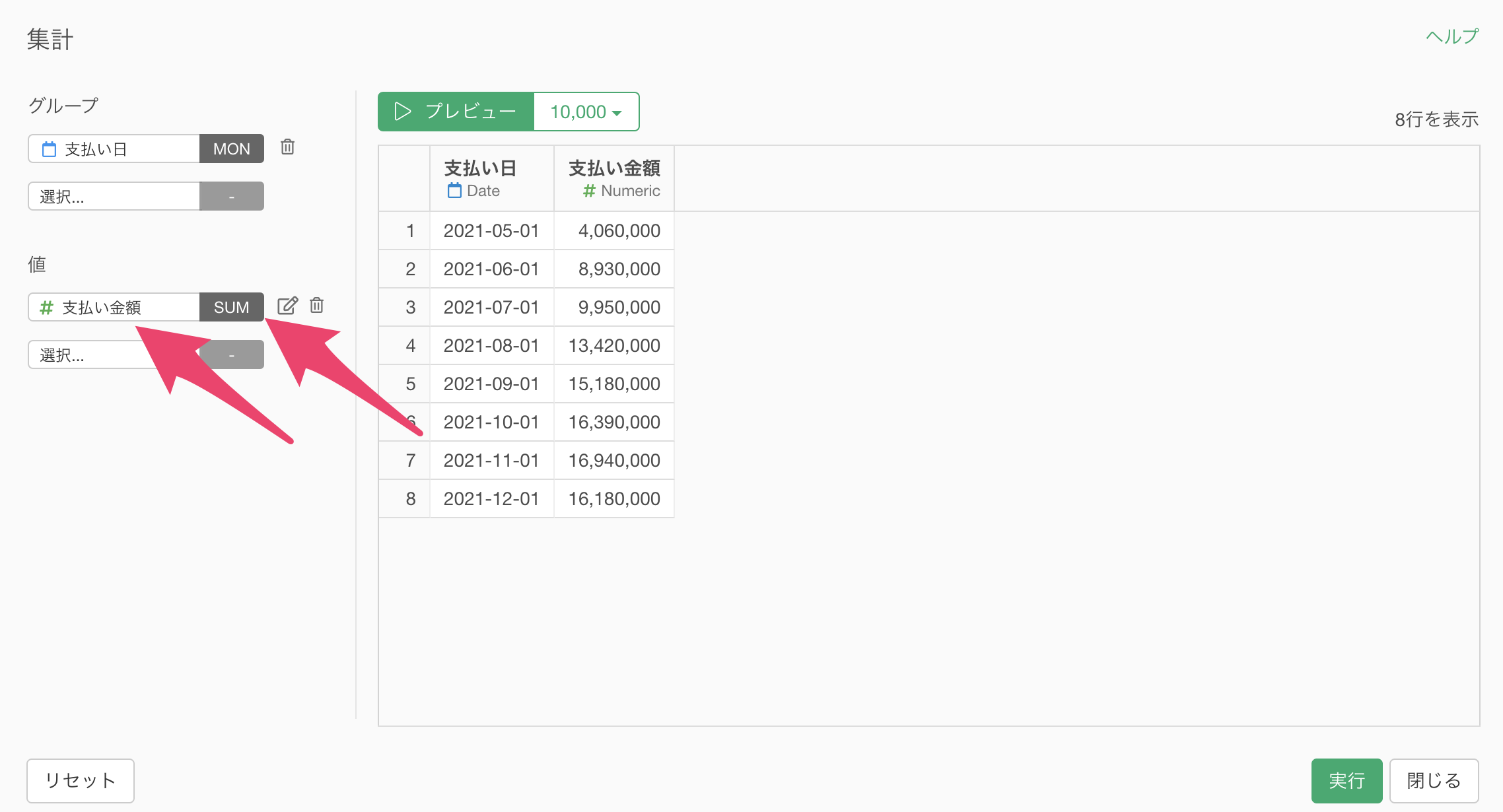Click the 8行を表示 row count text
1503x812 pixels.
pos(1436,119)
